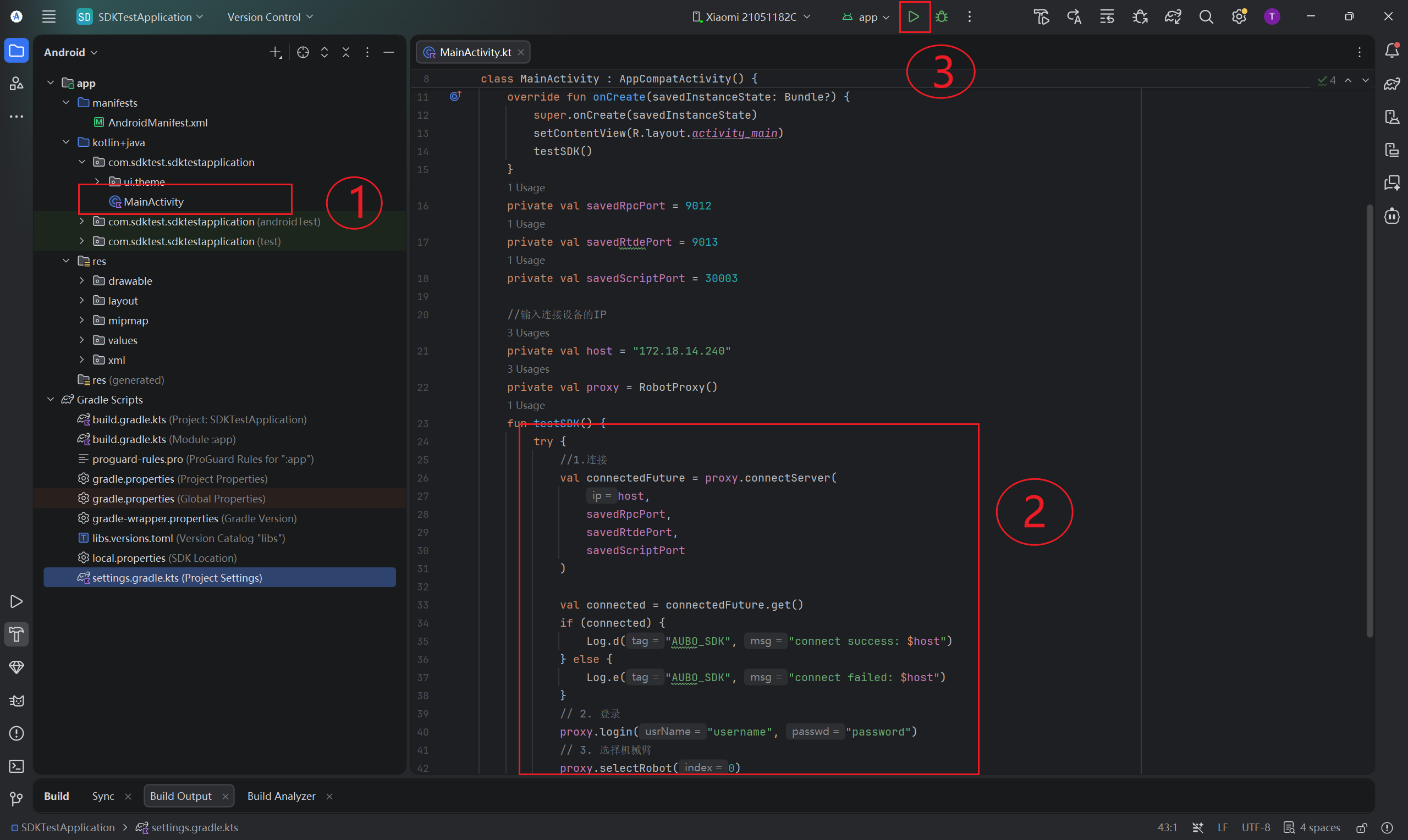The height and width of the screenshot is (840, 1408).
Task: Open the Android project view dropdown
Action: point(71,52)
